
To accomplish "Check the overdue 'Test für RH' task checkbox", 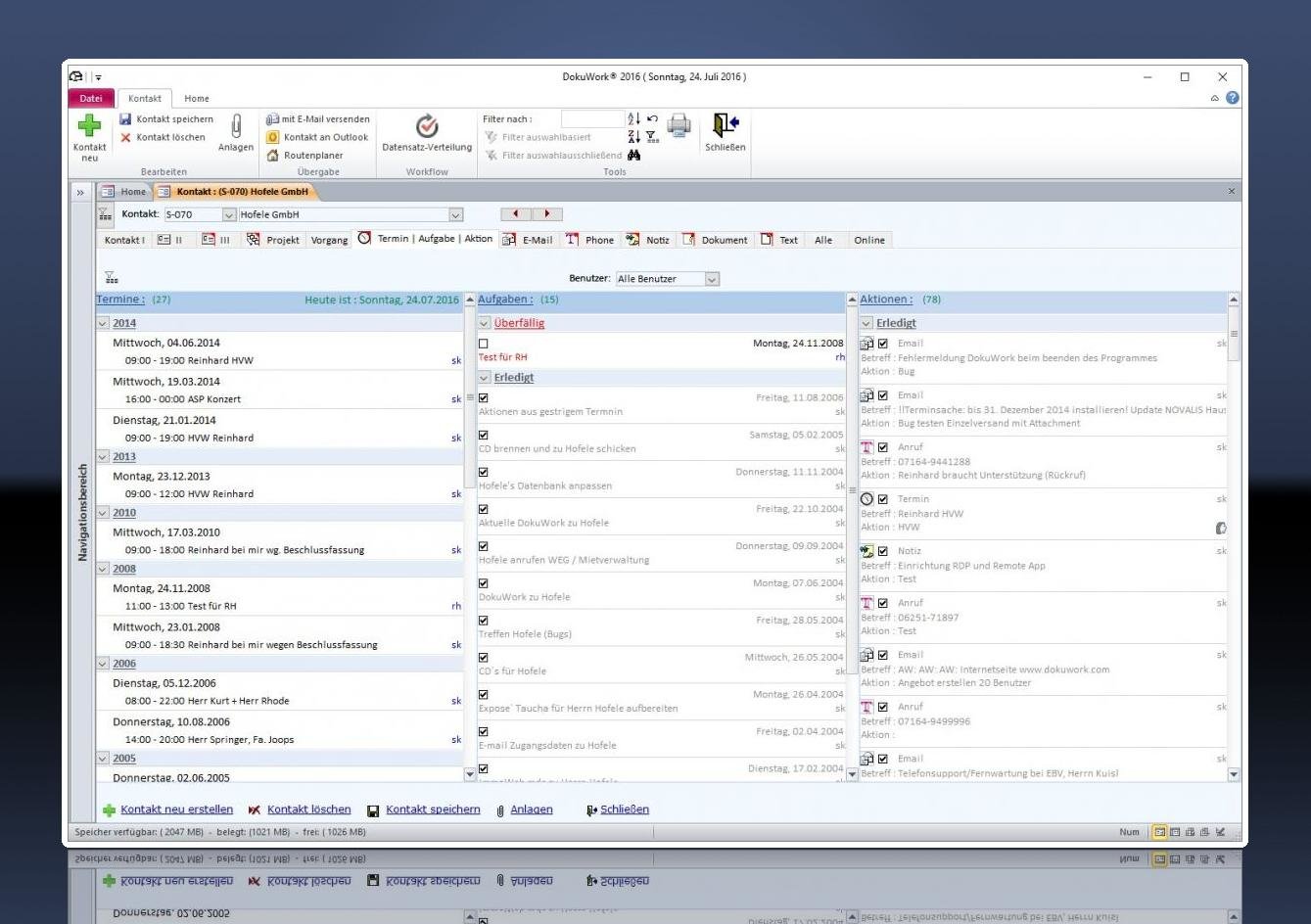I will (484, 344).
